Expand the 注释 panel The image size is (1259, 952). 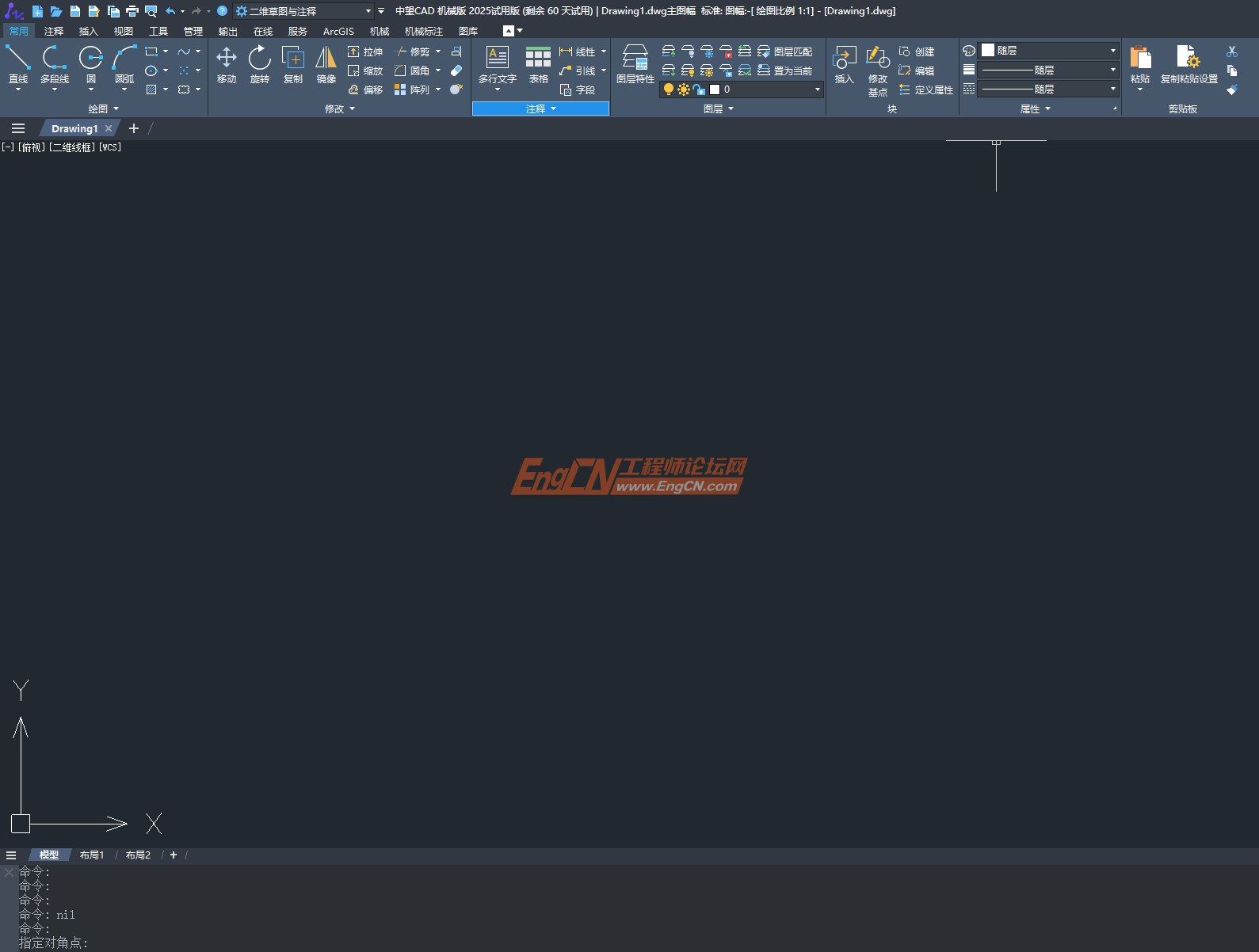pyautogui.click(x=541, y=109)
